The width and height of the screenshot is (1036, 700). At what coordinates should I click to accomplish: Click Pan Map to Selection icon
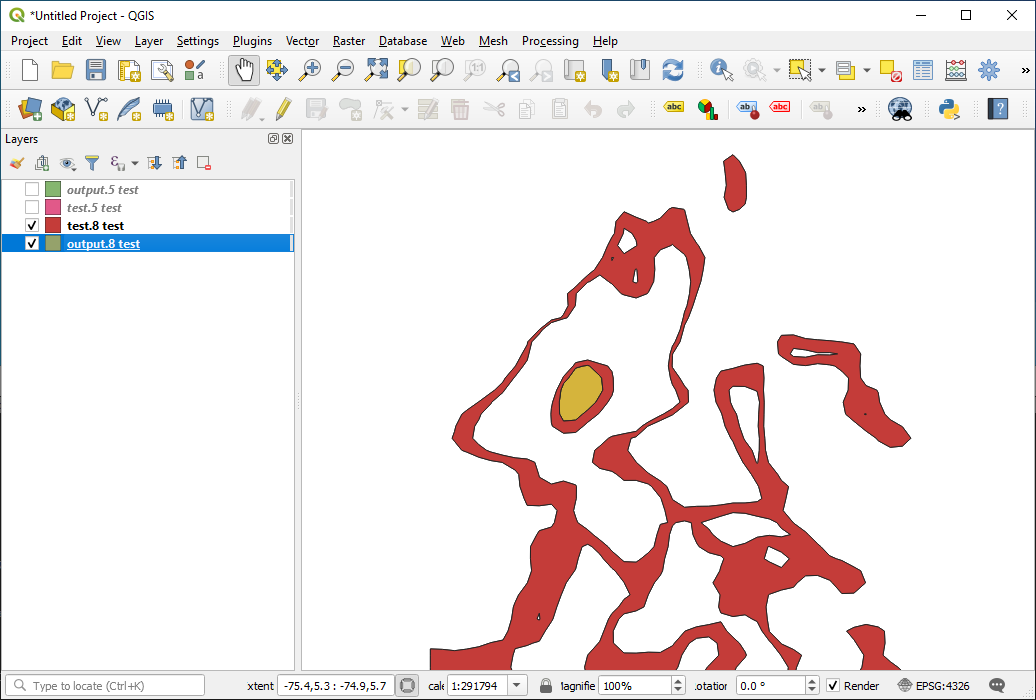click(277, 70)
